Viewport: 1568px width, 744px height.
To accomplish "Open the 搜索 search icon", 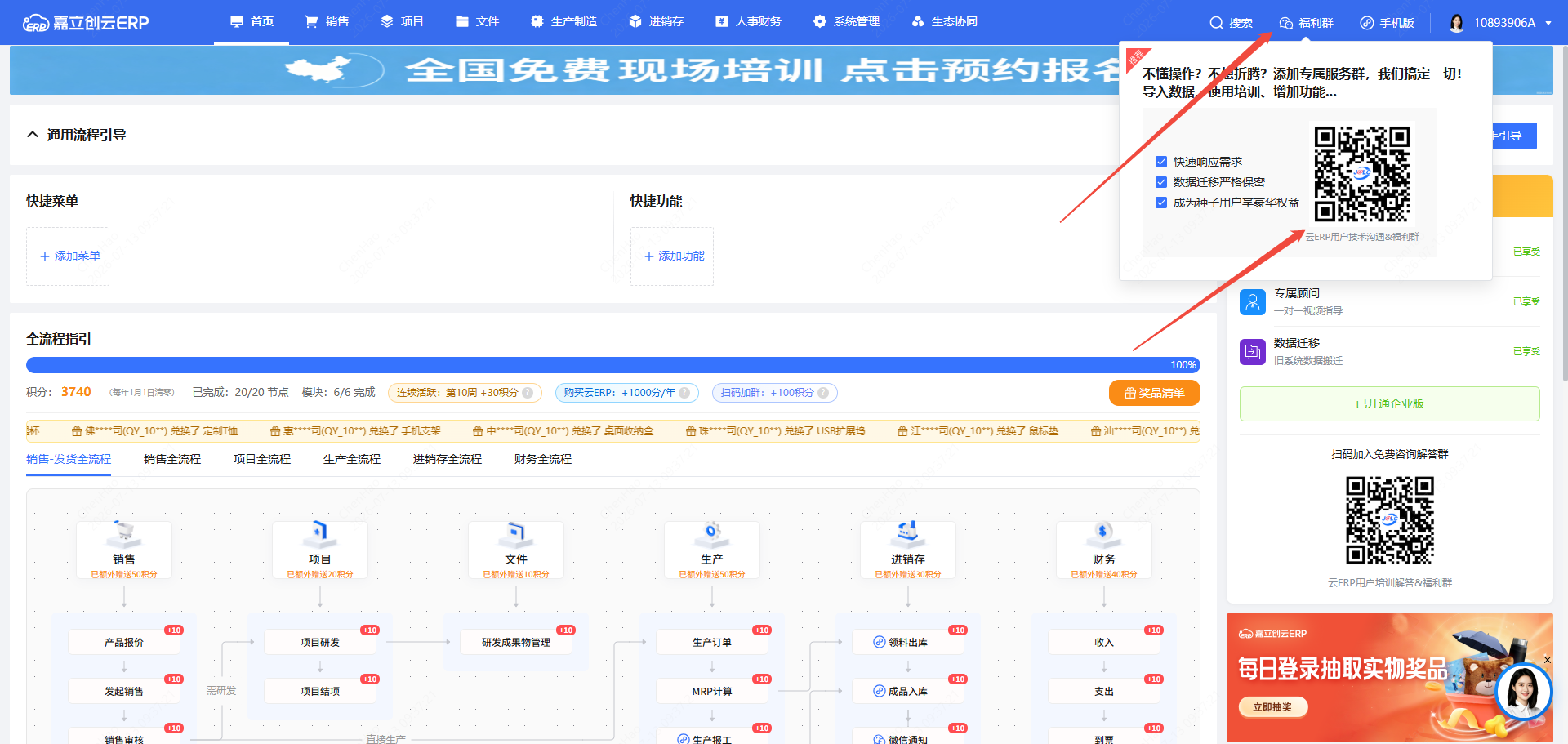I will click(x=1217, y=23).
